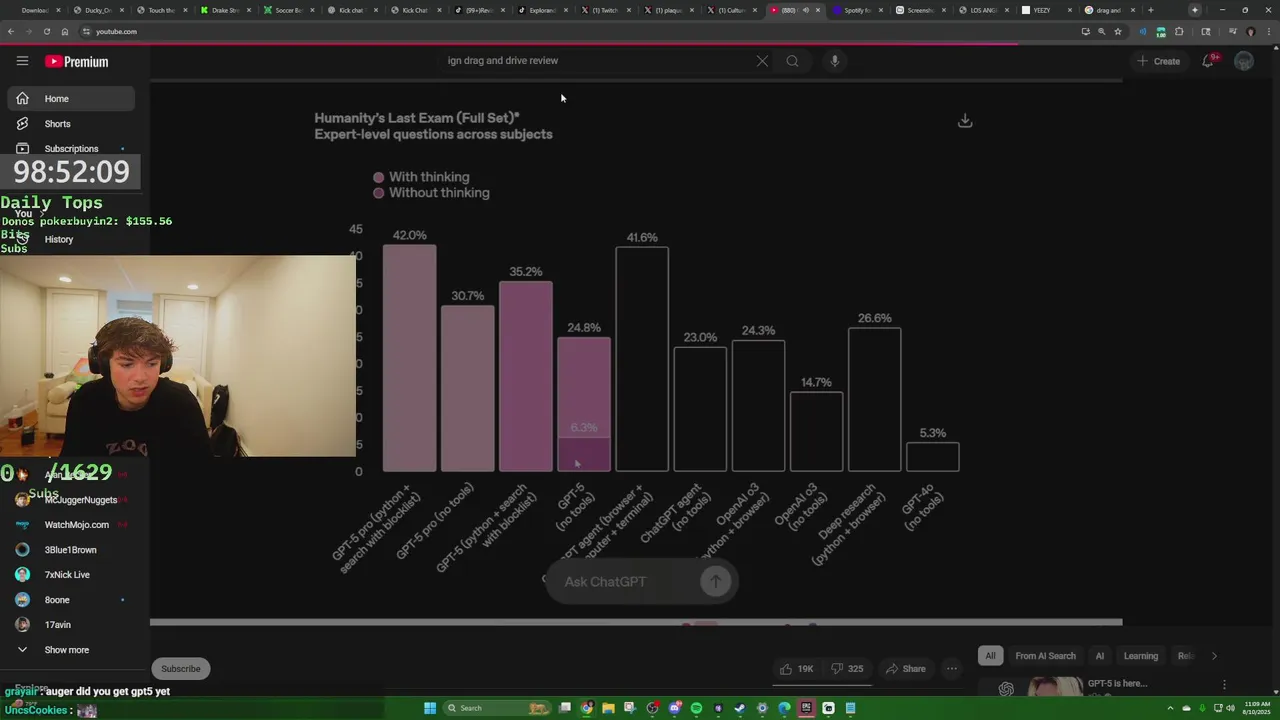1280x720 pixels.
Task: Select the All filter chip
Action: [990, 656]
